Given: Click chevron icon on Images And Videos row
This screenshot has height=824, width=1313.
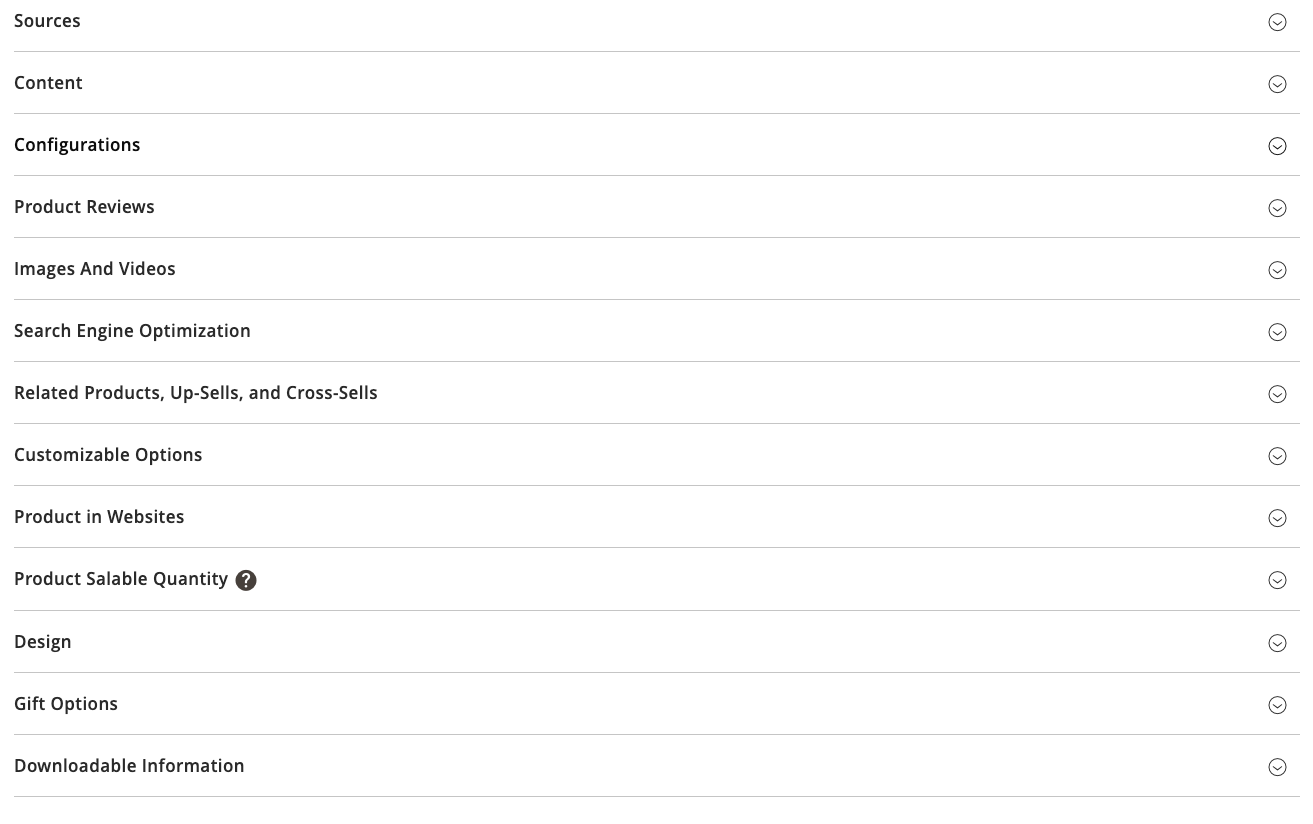Looking at the screenshot, I should click(x=1277, y=270).
